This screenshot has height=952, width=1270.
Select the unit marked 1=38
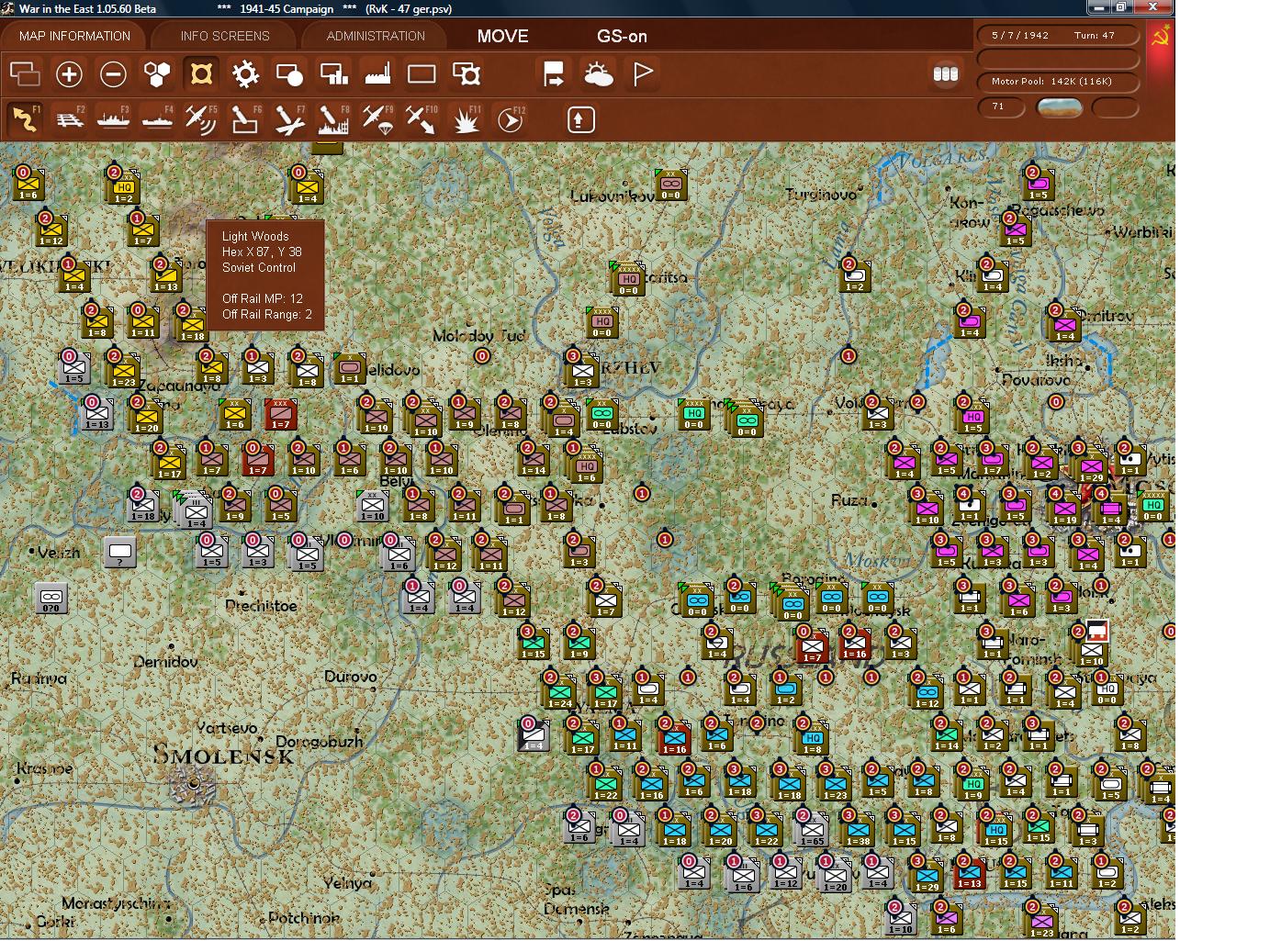click(857, 828)
